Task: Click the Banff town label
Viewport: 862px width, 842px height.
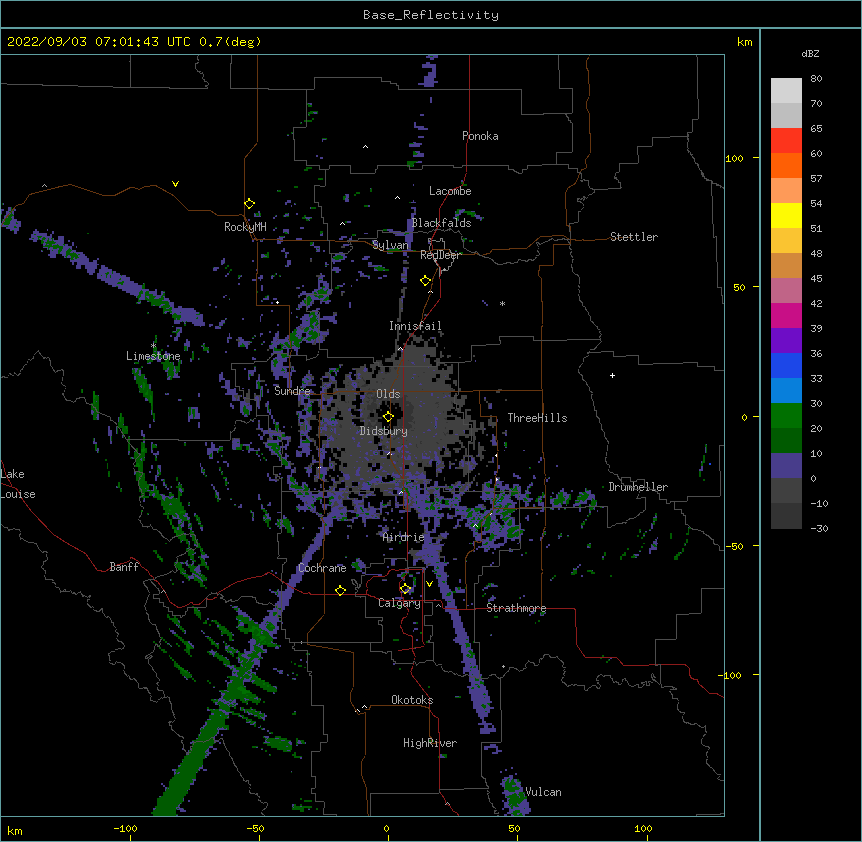Action: tap(124, 567)
